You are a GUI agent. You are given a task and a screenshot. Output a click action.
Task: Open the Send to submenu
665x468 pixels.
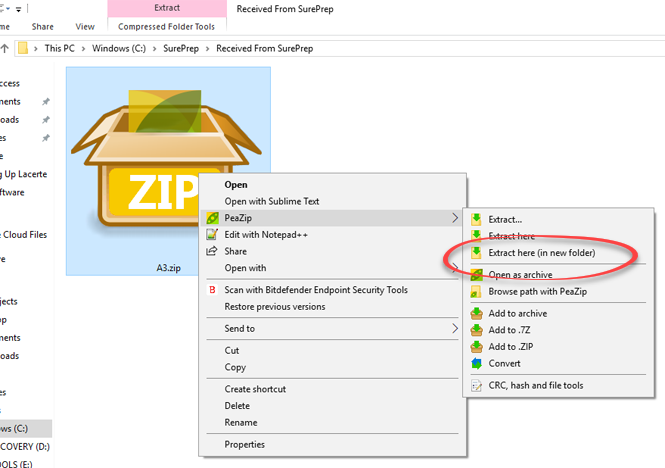click(x=332, y=328)
